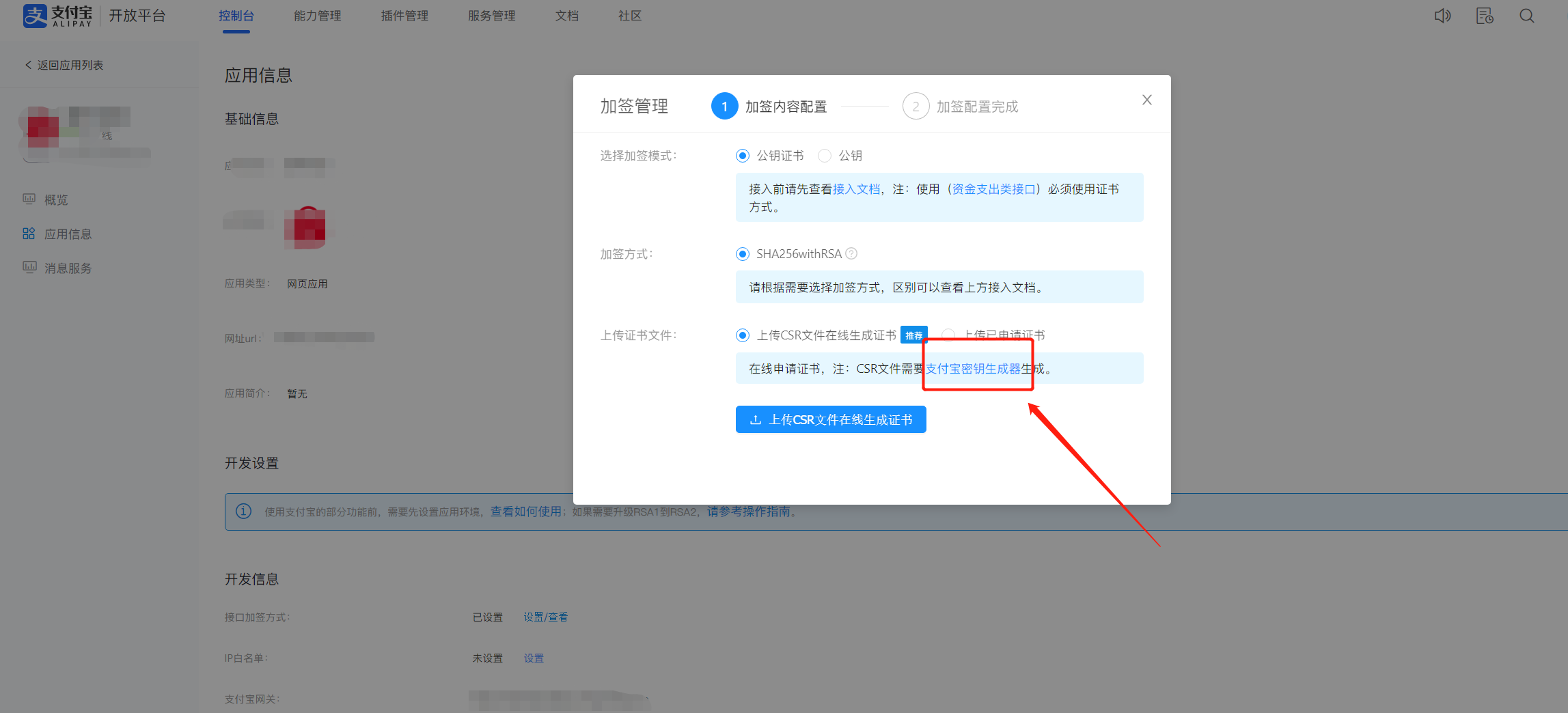The image size is (1568, 713).
Task: Go to 概览 in sidebar
Action: click(x=56, y=200)
